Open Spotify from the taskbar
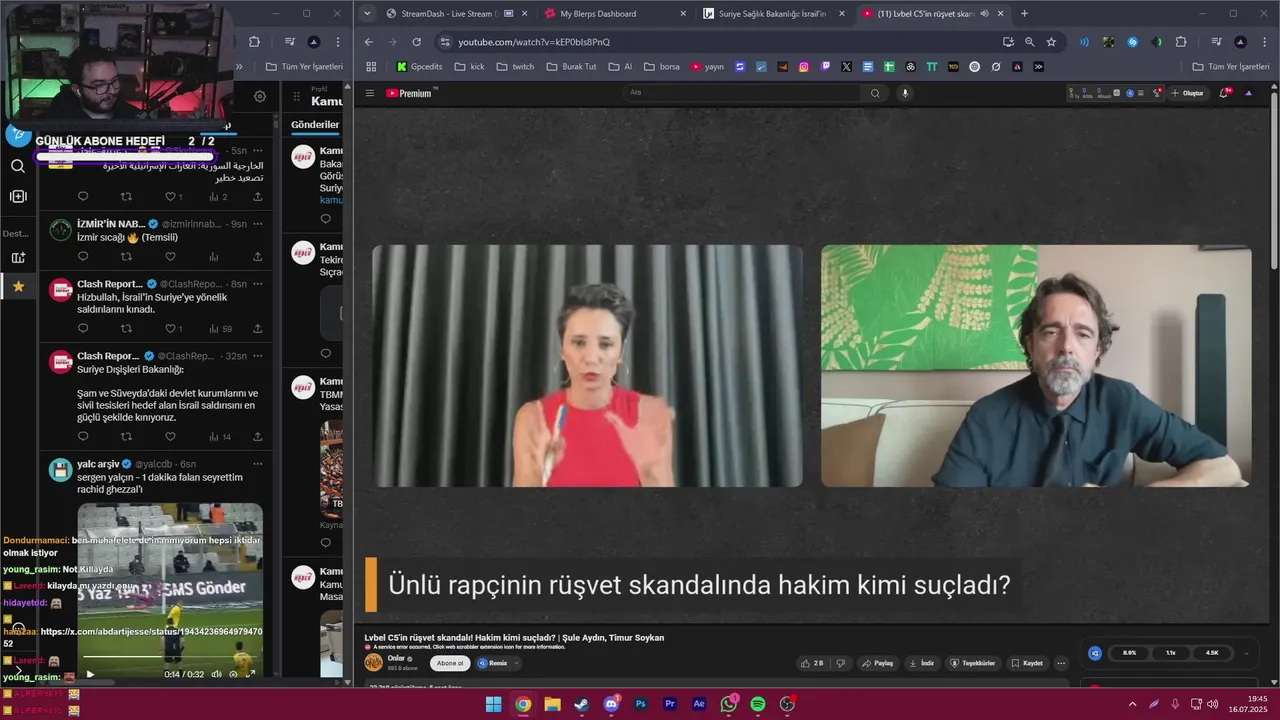 point(758,704)
